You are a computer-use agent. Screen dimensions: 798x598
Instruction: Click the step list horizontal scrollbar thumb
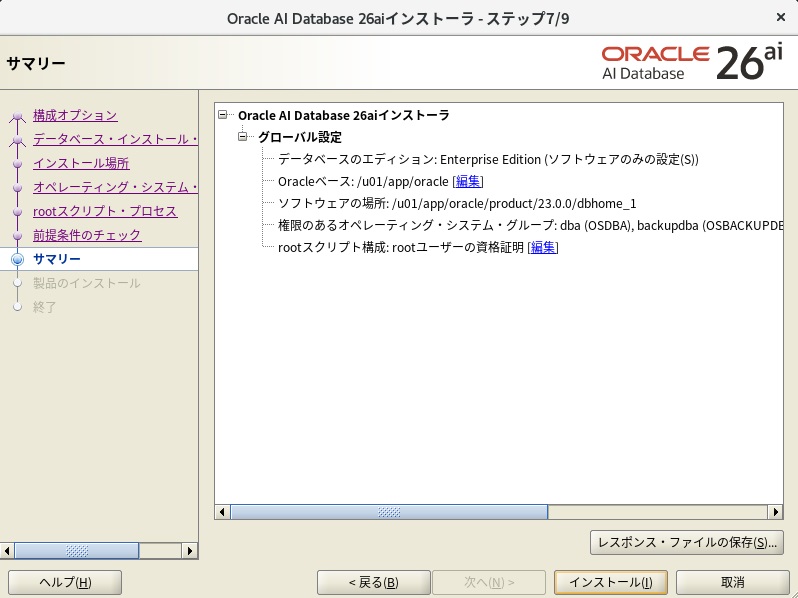77,550
